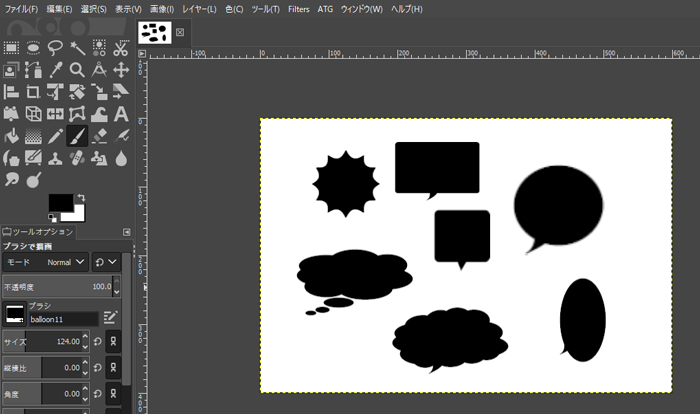The image size is (700, 414).
Task: Pick the Zoom magnifier tool
Action: 77,70
